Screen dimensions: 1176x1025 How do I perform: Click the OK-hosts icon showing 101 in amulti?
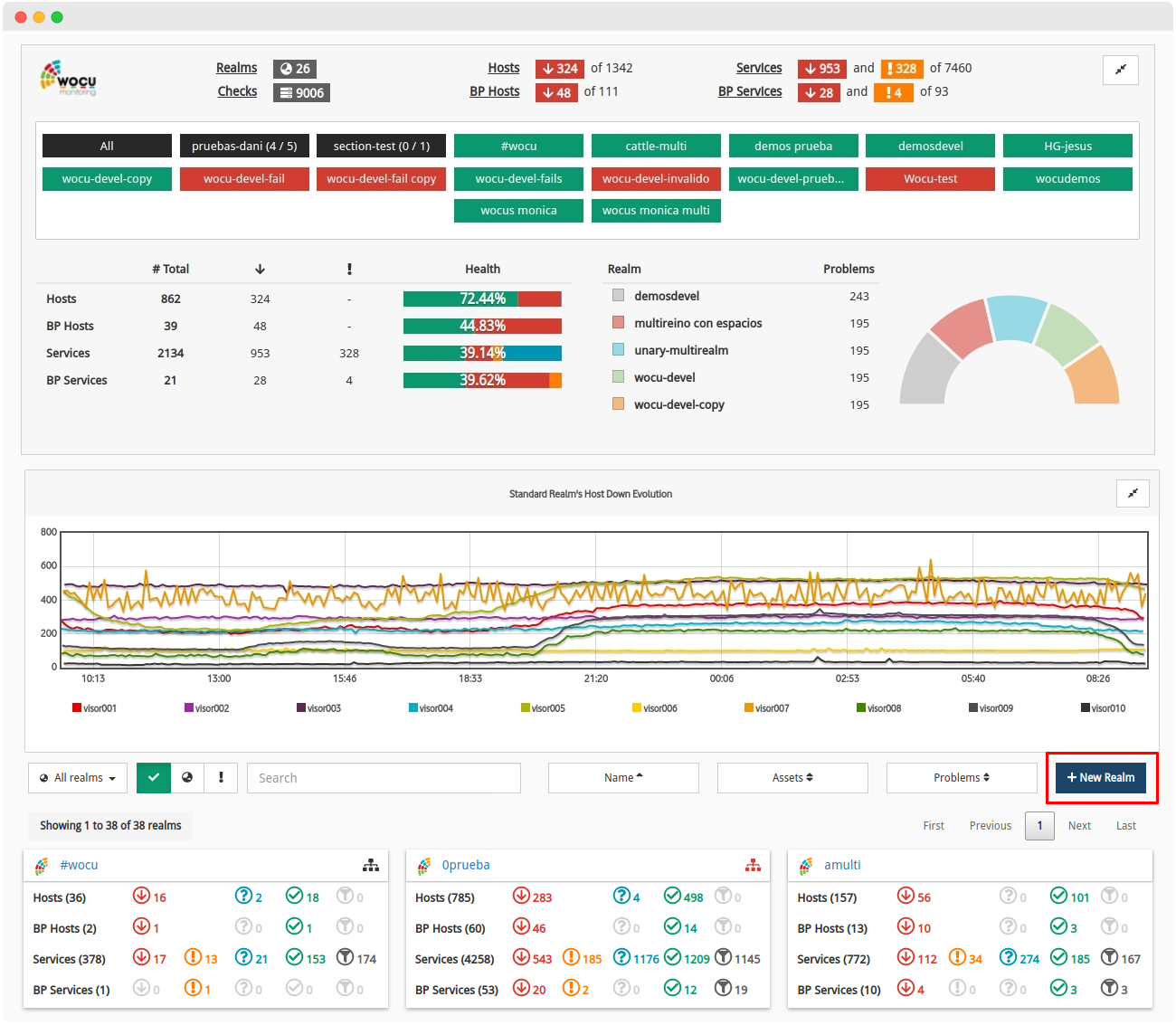1058,896
